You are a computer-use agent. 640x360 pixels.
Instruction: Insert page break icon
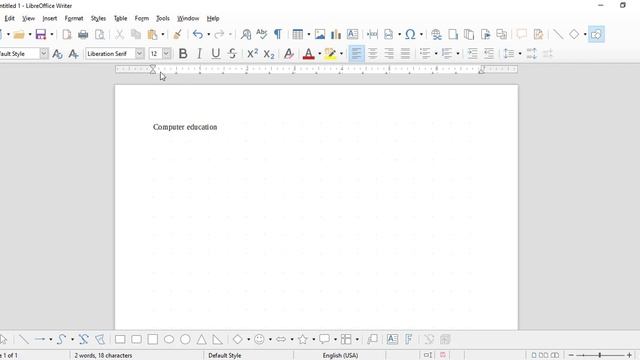click(372, 34)
